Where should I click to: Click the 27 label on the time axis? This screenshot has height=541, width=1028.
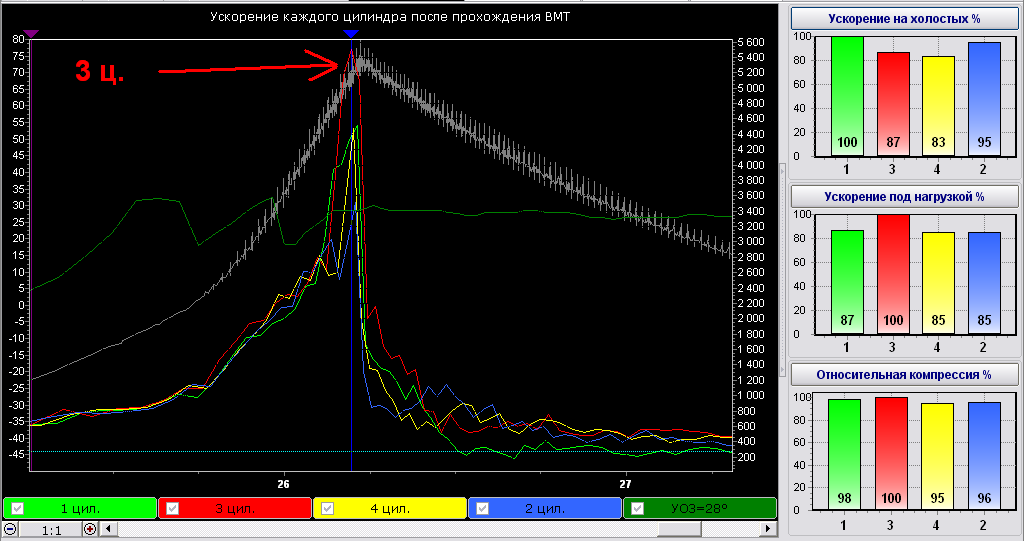(x=625, y=484)
